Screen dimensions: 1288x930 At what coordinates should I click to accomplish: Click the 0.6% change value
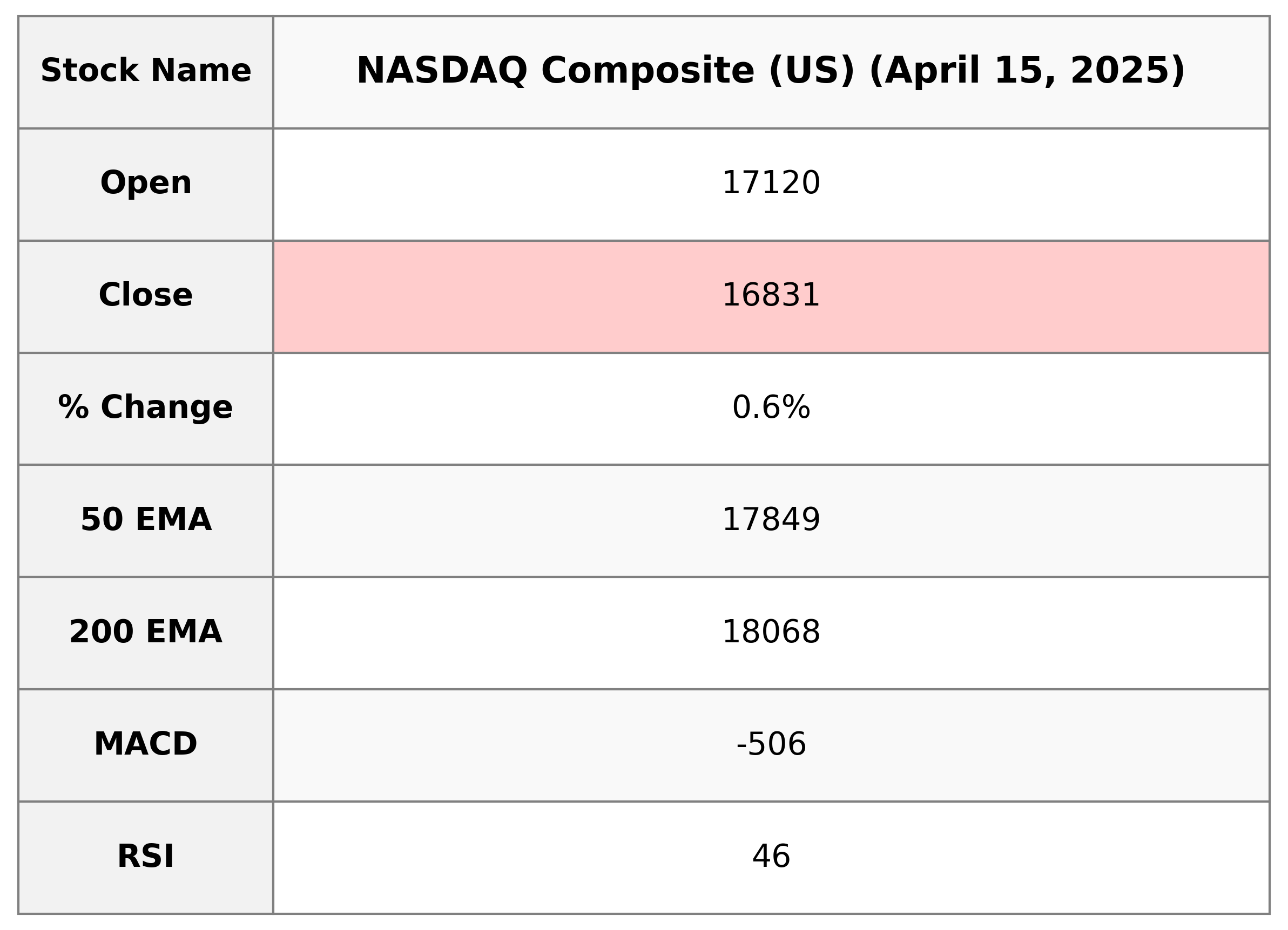[x=771, y=408]
